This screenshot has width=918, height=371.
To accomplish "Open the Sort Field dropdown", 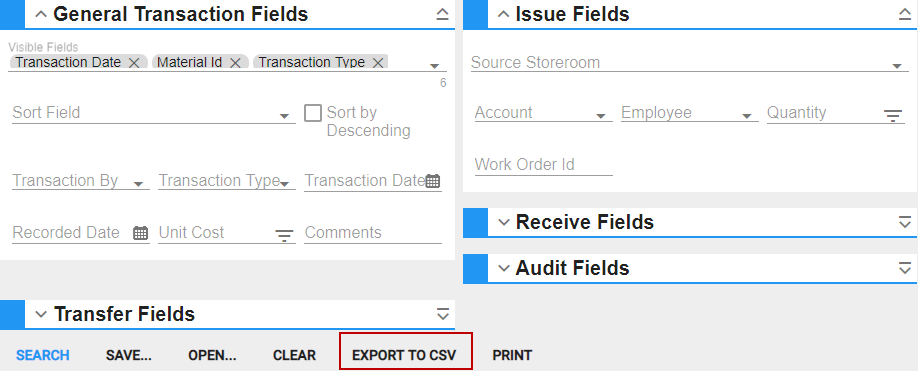I will (153, 113).
